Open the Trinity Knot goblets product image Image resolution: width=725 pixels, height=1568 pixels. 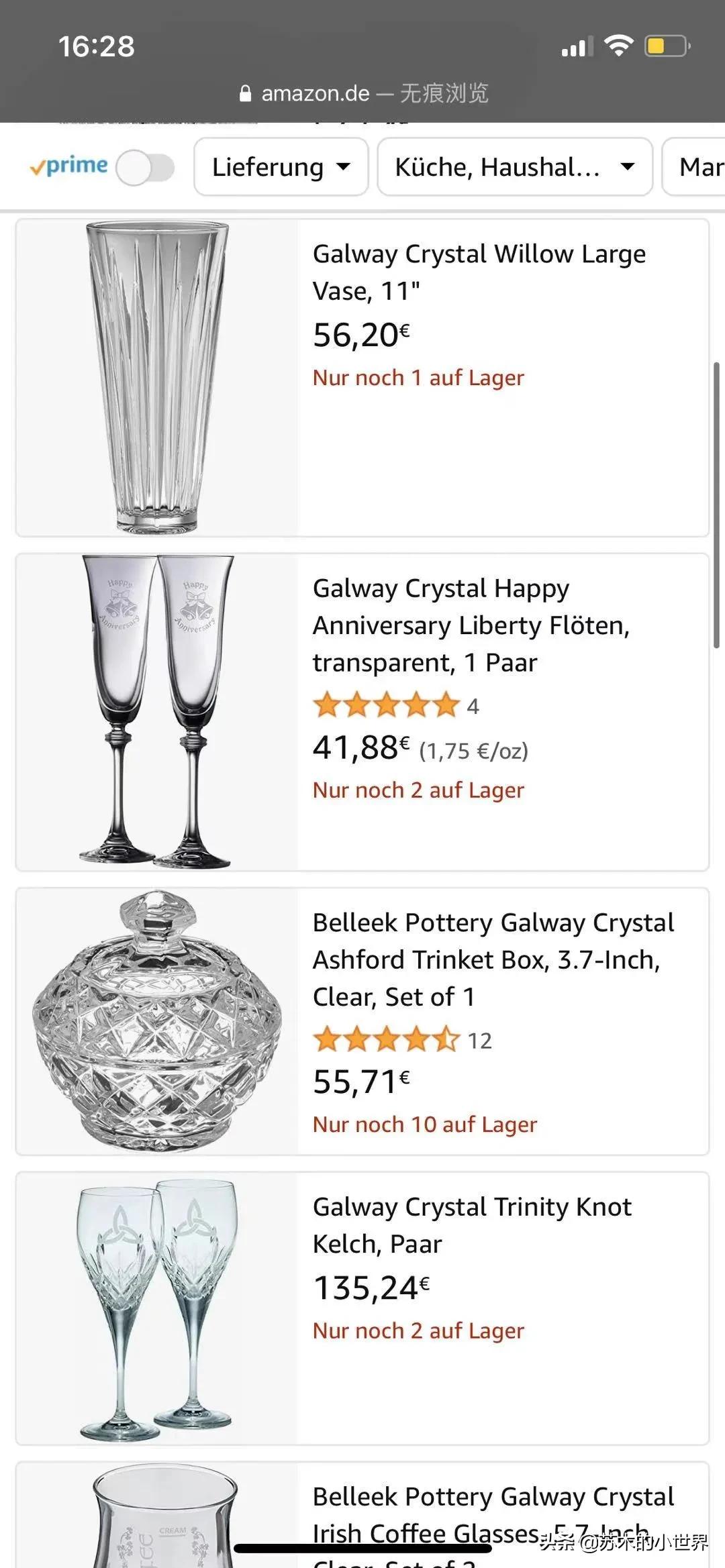[x=157, y=1308]
